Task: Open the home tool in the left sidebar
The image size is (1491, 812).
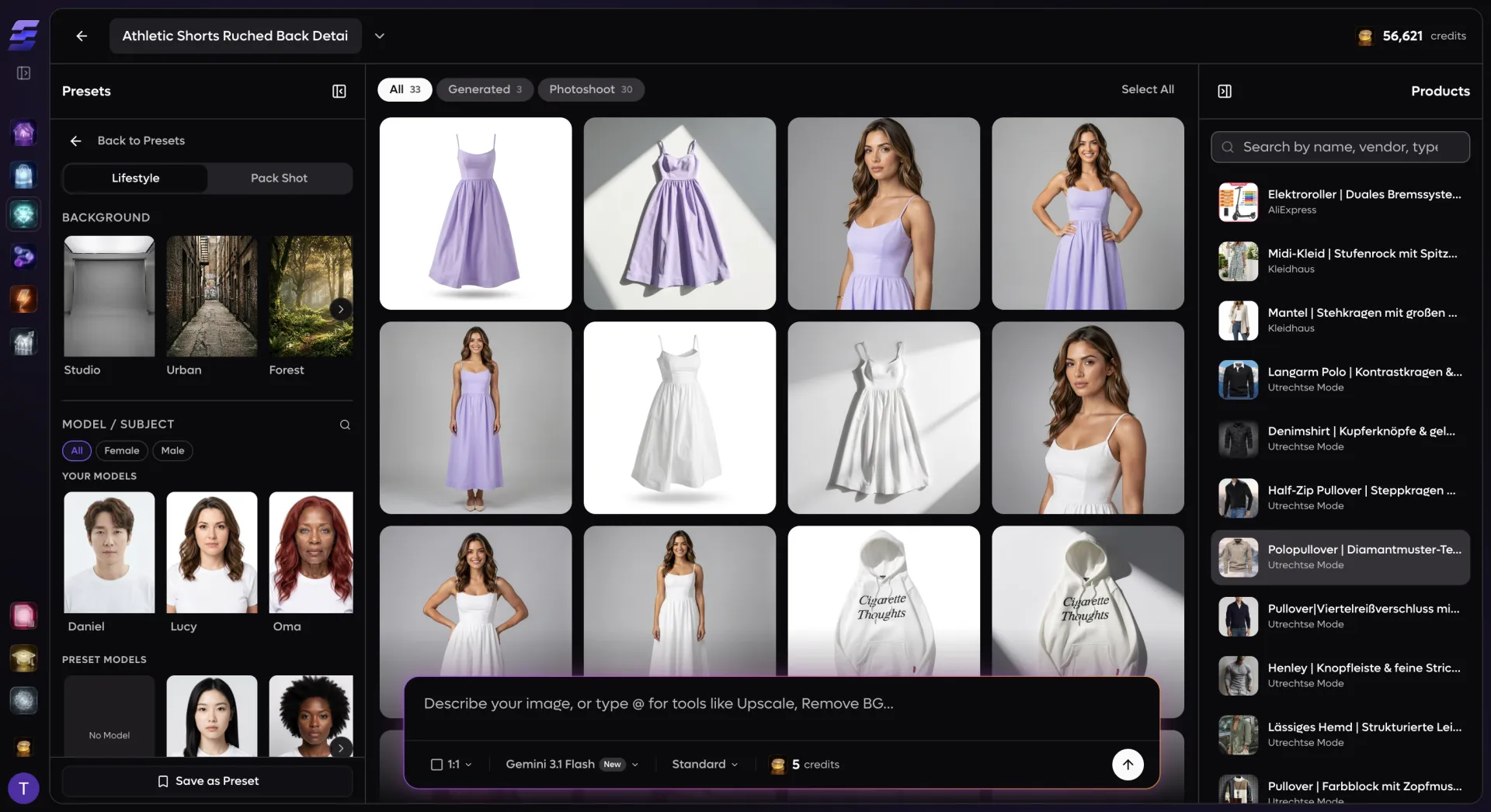Action: tap(24, 133)
